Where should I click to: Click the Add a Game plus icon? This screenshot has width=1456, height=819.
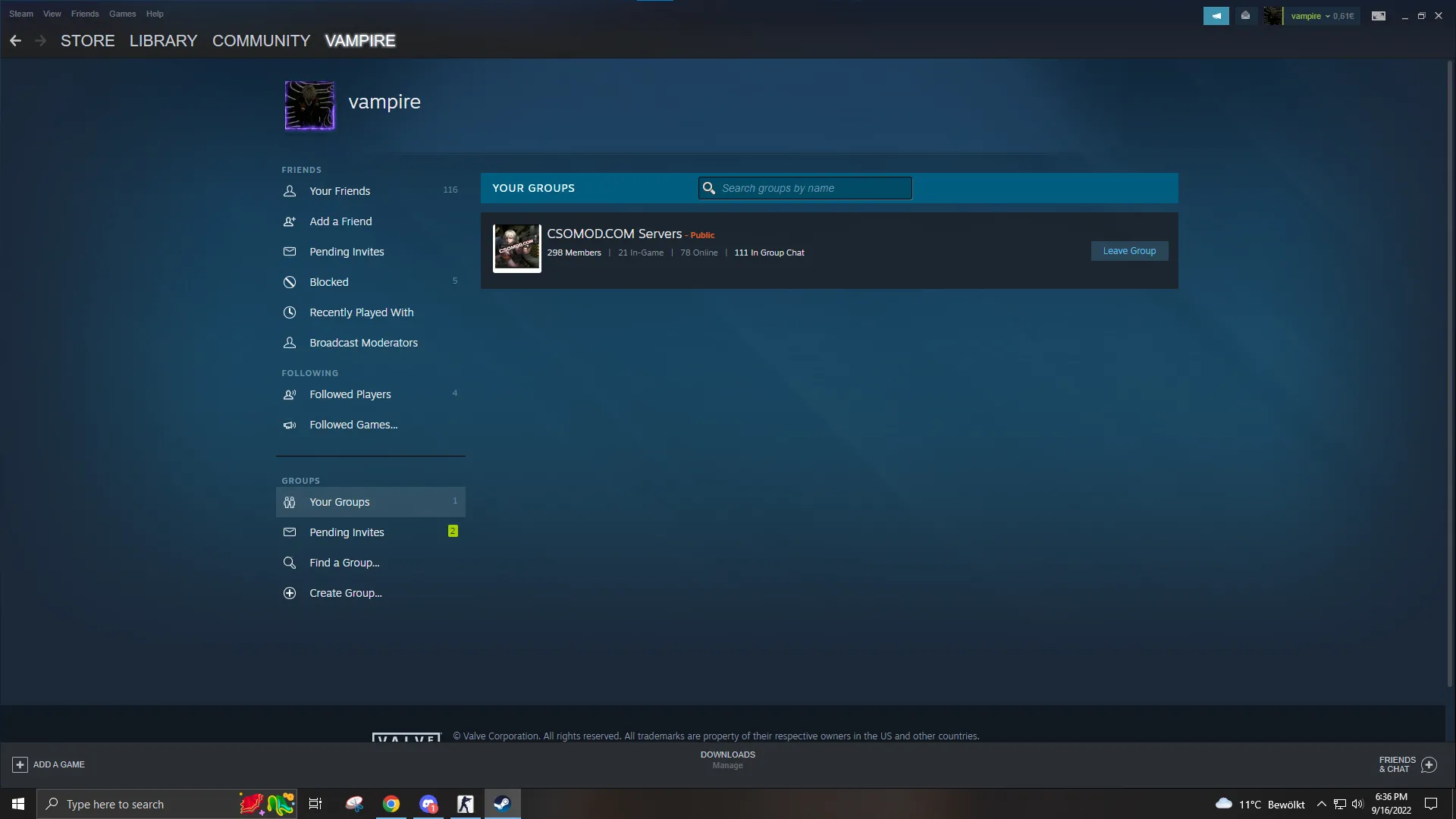(20, 764)
